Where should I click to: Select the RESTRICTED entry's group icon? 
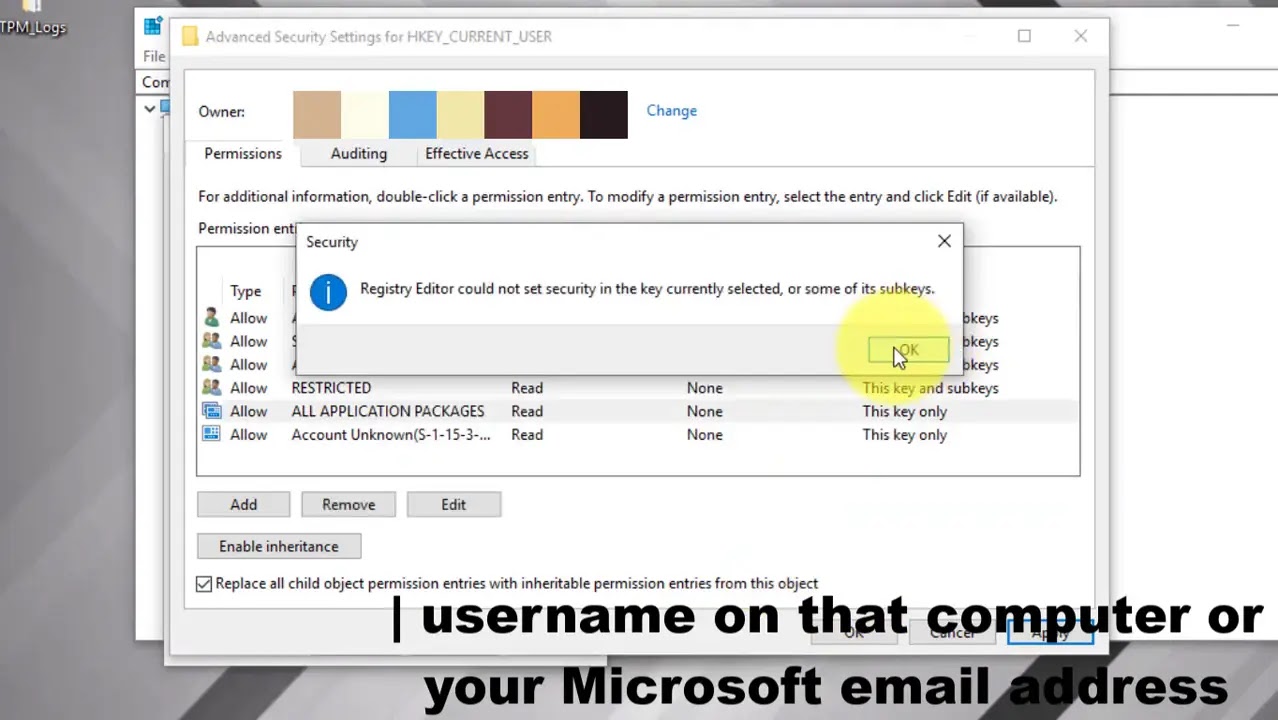pos(211,388)
